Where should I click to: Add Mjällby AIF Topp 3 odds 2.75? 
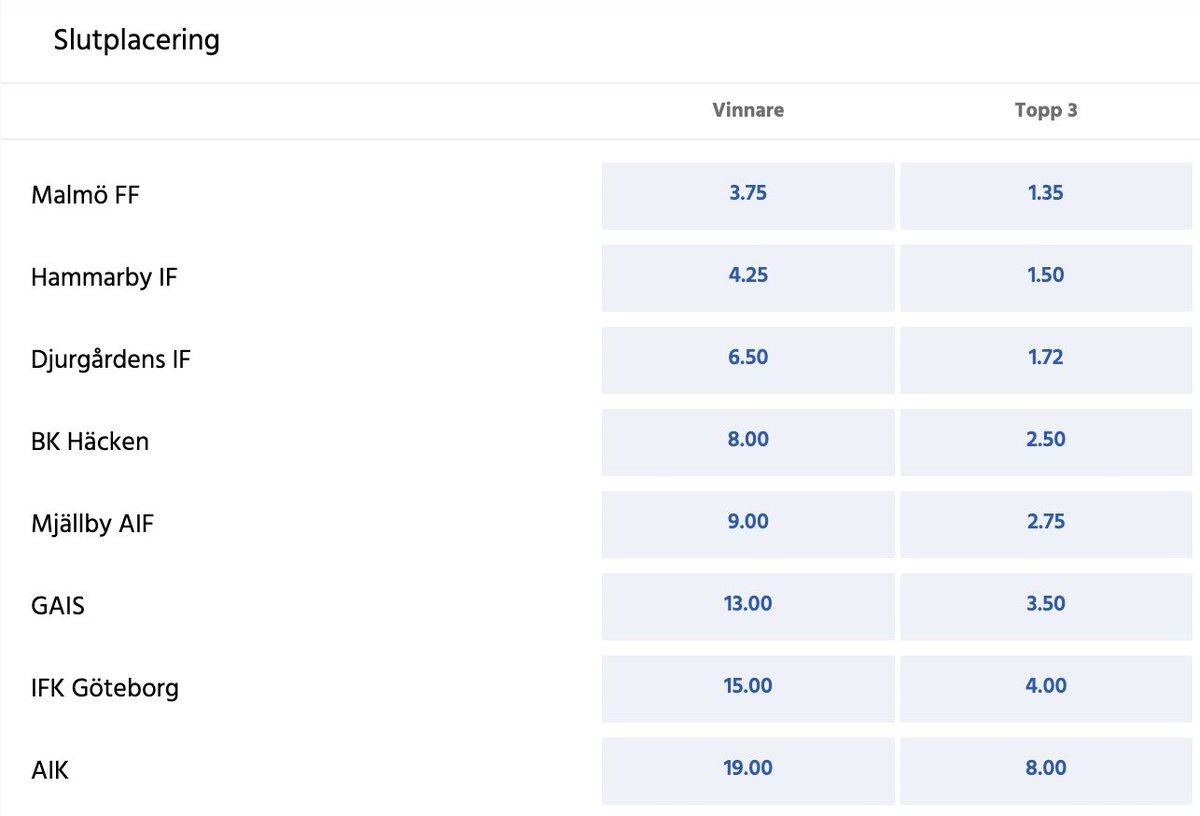1046,524
